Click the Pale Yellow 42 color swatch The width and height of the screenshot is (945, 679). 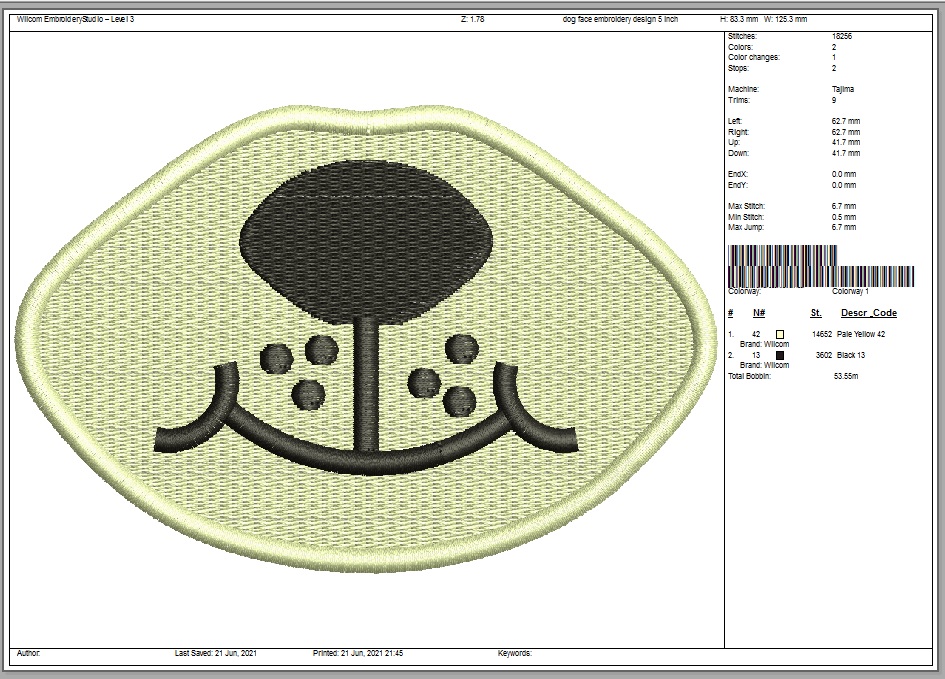[x=780, y=334]
